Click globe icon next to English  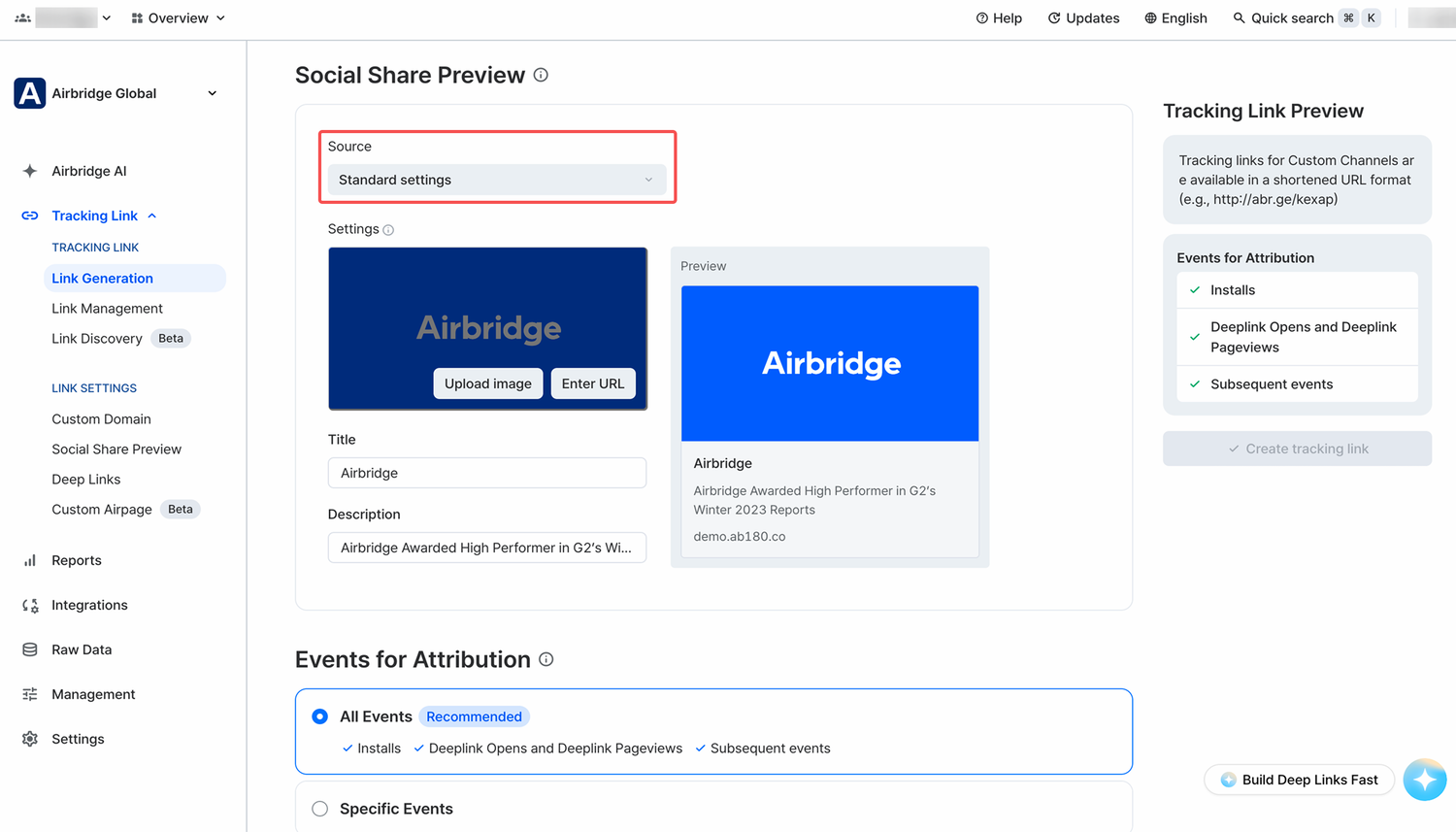[x=1150, y=18]
